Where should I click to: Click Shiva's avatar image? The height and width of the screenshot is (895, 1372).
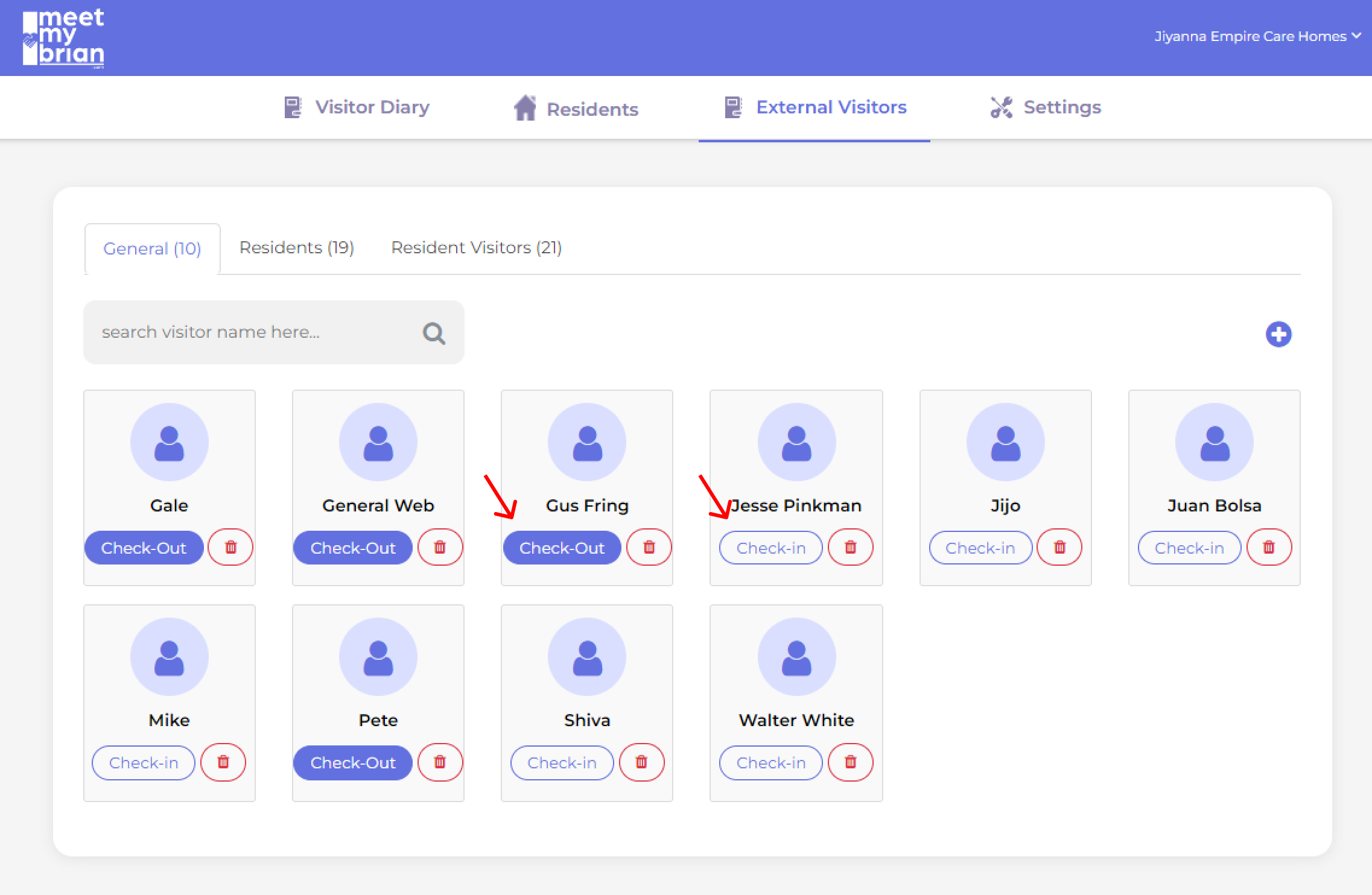tap(586, 657)
